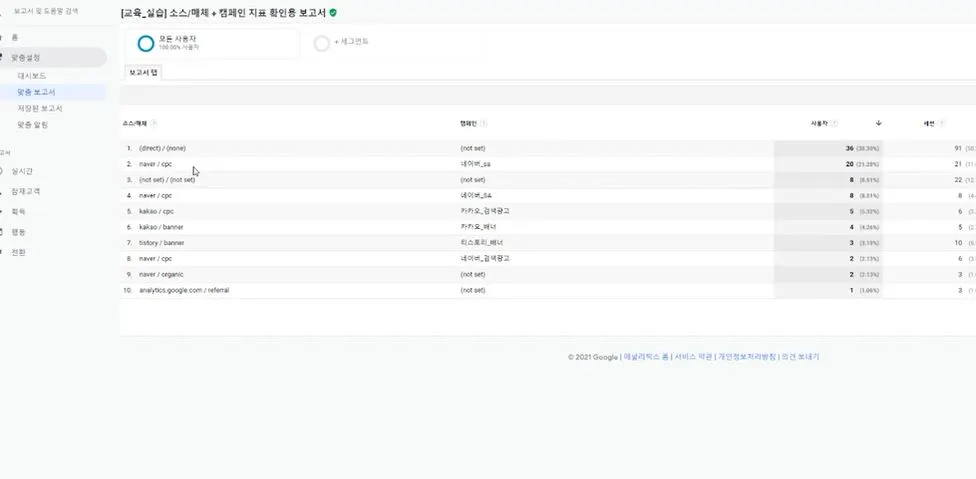Click naver / cpc in row 4
The image size is (976, 479).
156,195
